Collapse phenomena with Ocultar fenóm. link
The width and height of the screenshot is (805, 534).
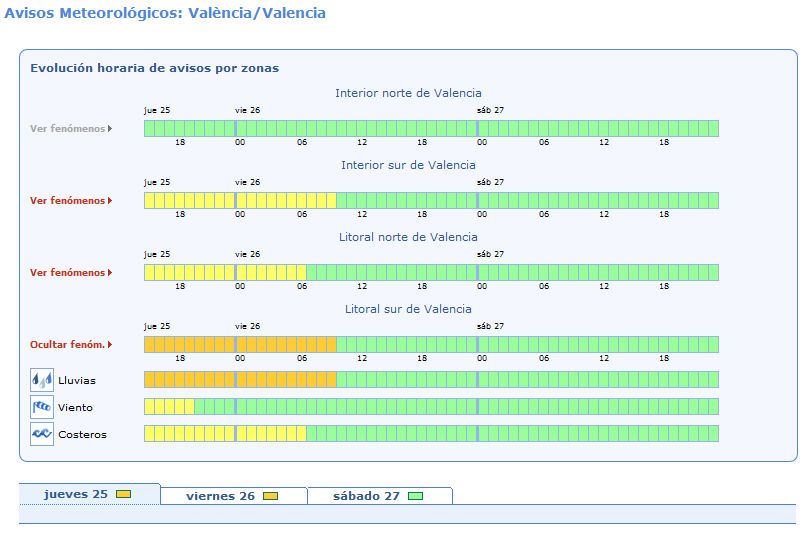[x=71, y=345]
